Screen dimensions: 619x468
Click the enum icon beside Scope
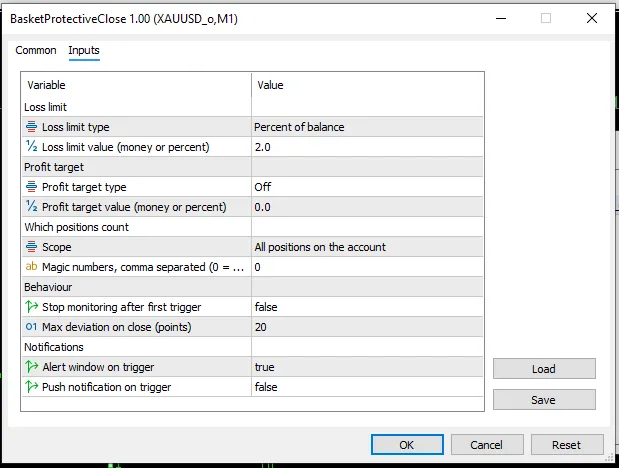click(x=31, y=246)
